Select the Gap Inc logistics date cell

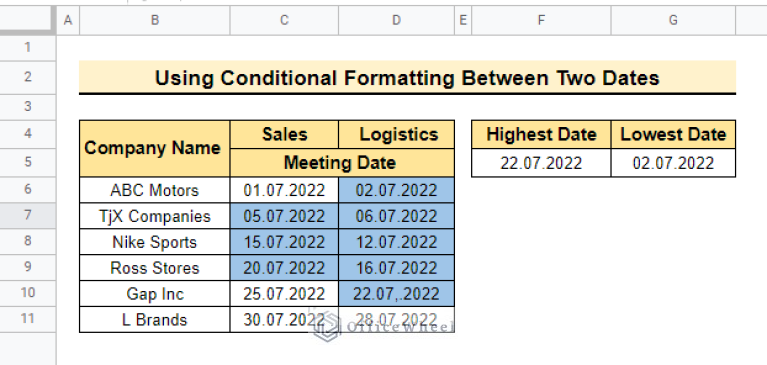click(x=396, y=294)
